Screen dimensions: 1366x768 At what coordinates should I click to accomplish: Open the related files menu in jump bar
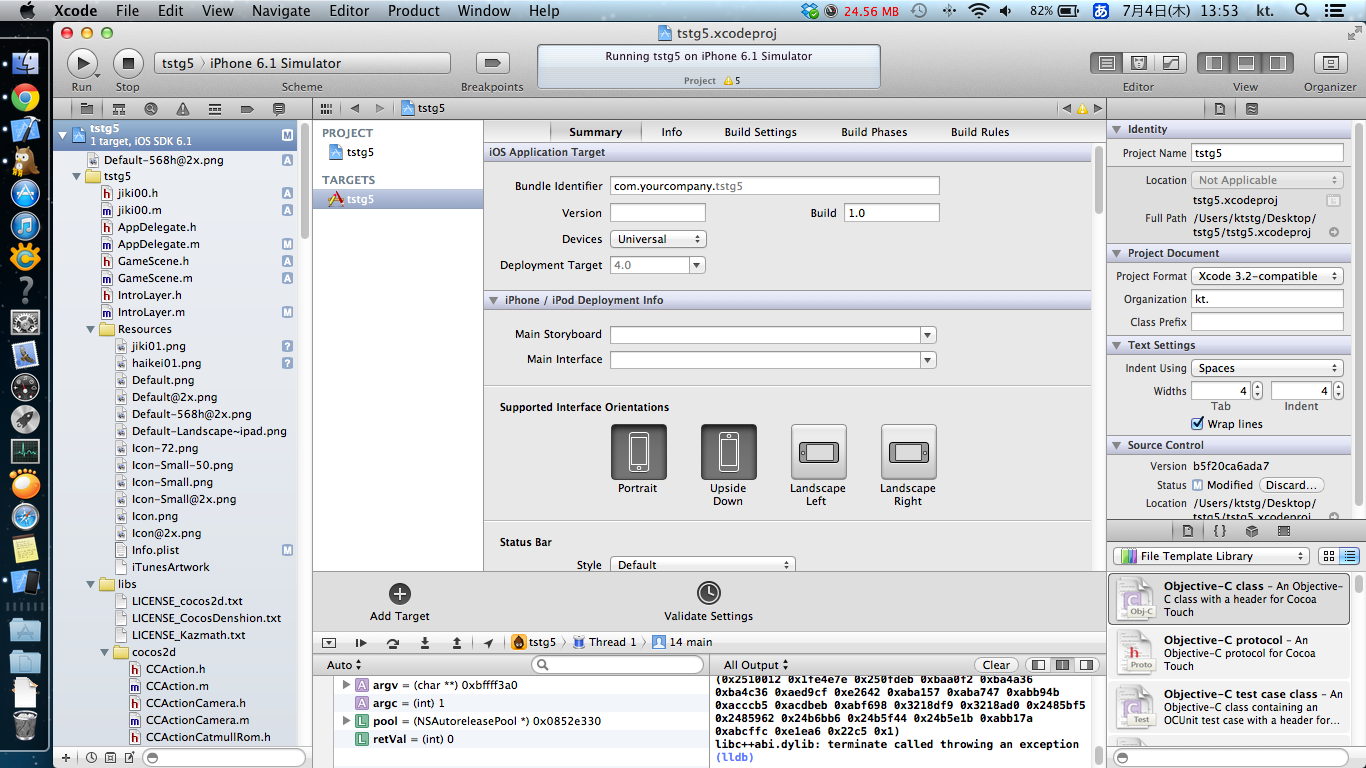tap(324, 108)
